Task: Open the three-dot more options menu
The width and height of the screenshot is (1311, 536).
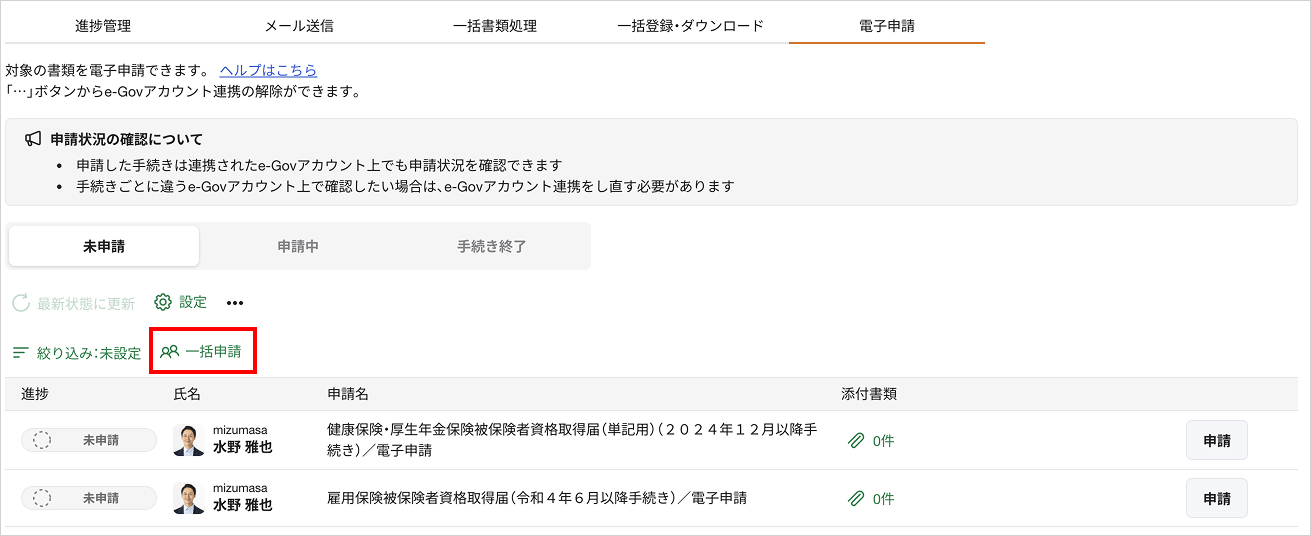Action: [235, 303]
